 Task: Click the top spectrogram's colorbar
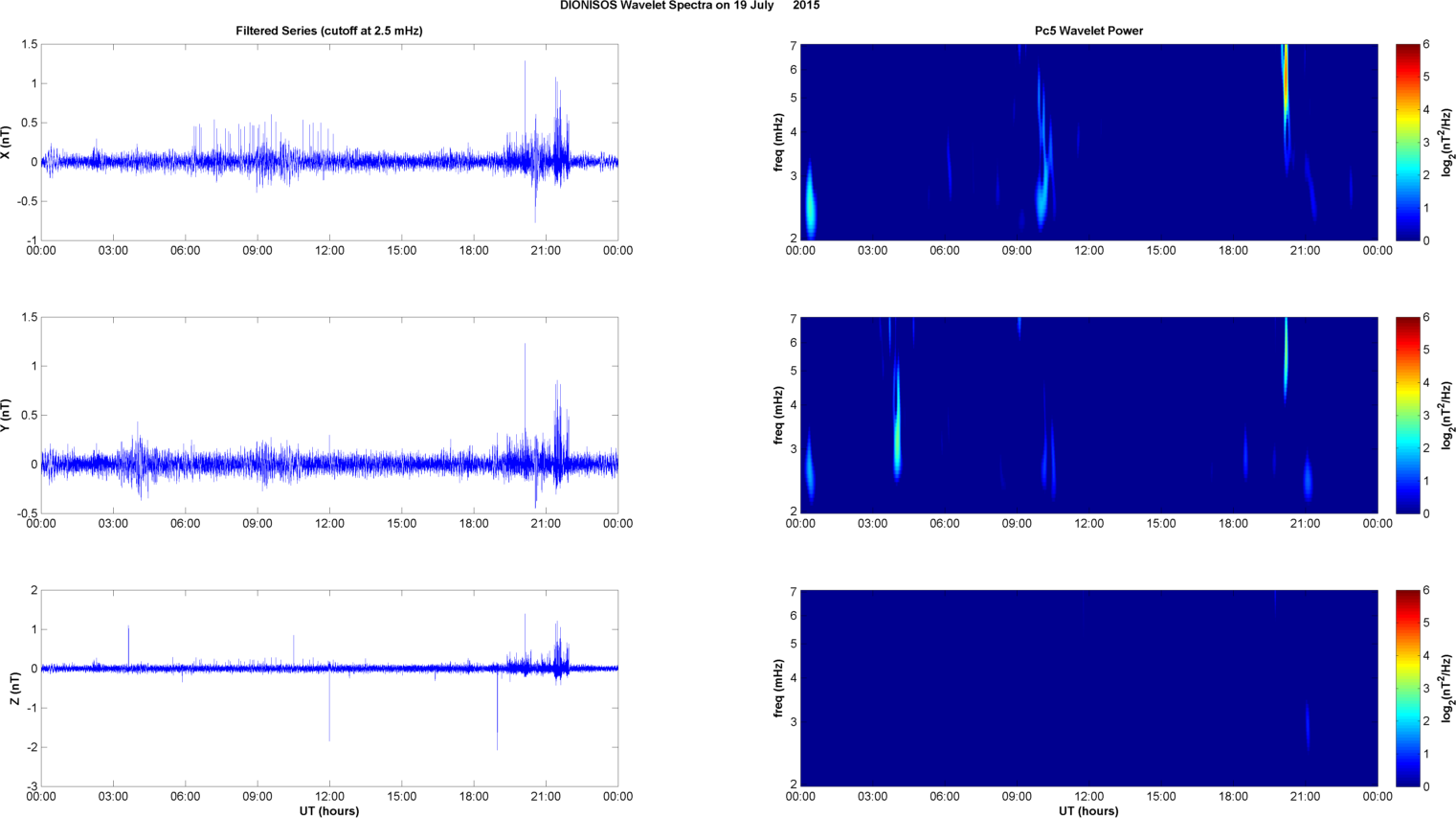[1407, 143]
